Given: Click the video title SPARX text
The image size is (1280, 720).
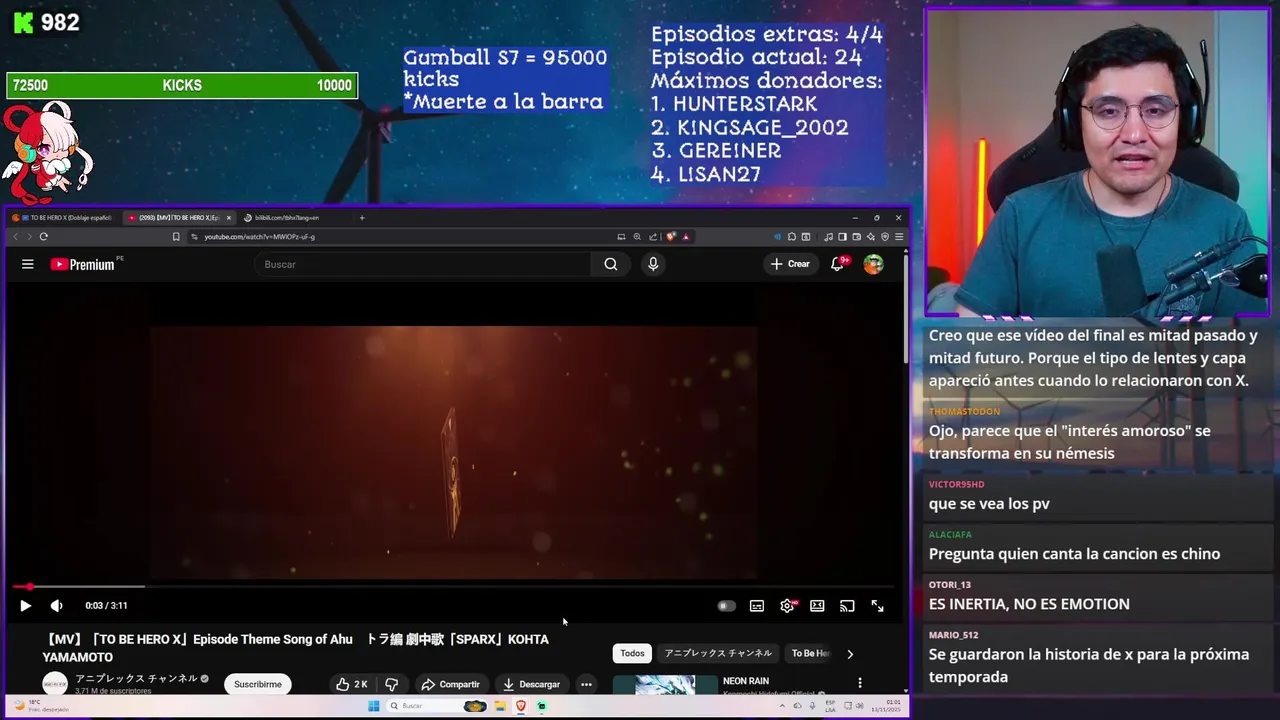Looking at the screenshot, I should pos(295,648).
